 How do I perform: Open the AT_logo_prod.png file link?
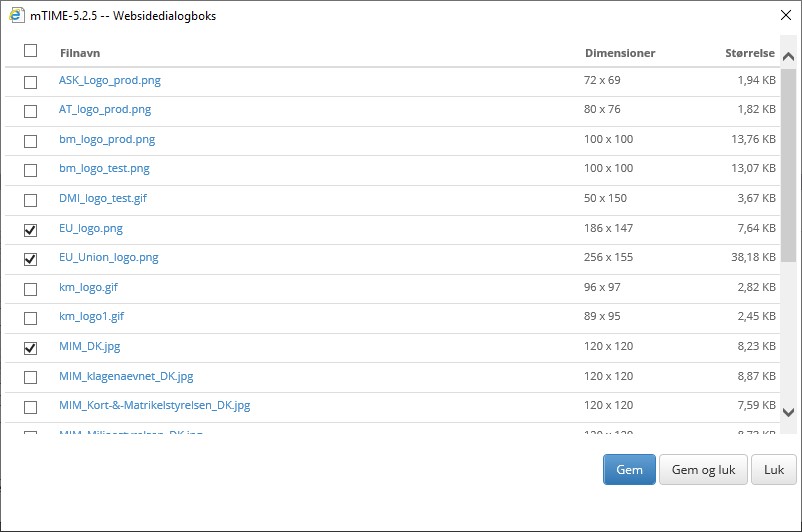pyautogui.click(x=105, y=109)
